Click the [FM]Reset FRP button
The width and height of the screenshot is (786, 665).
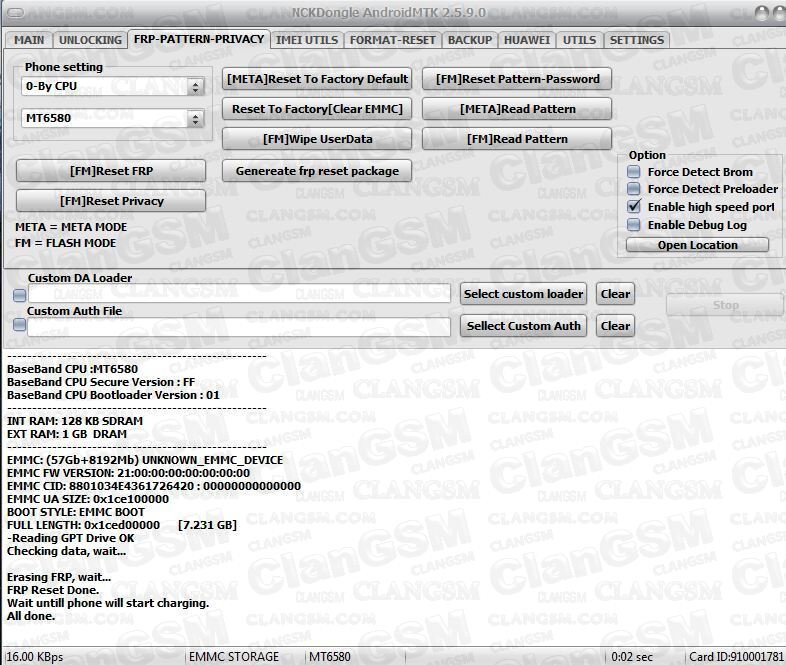(110, 171)
